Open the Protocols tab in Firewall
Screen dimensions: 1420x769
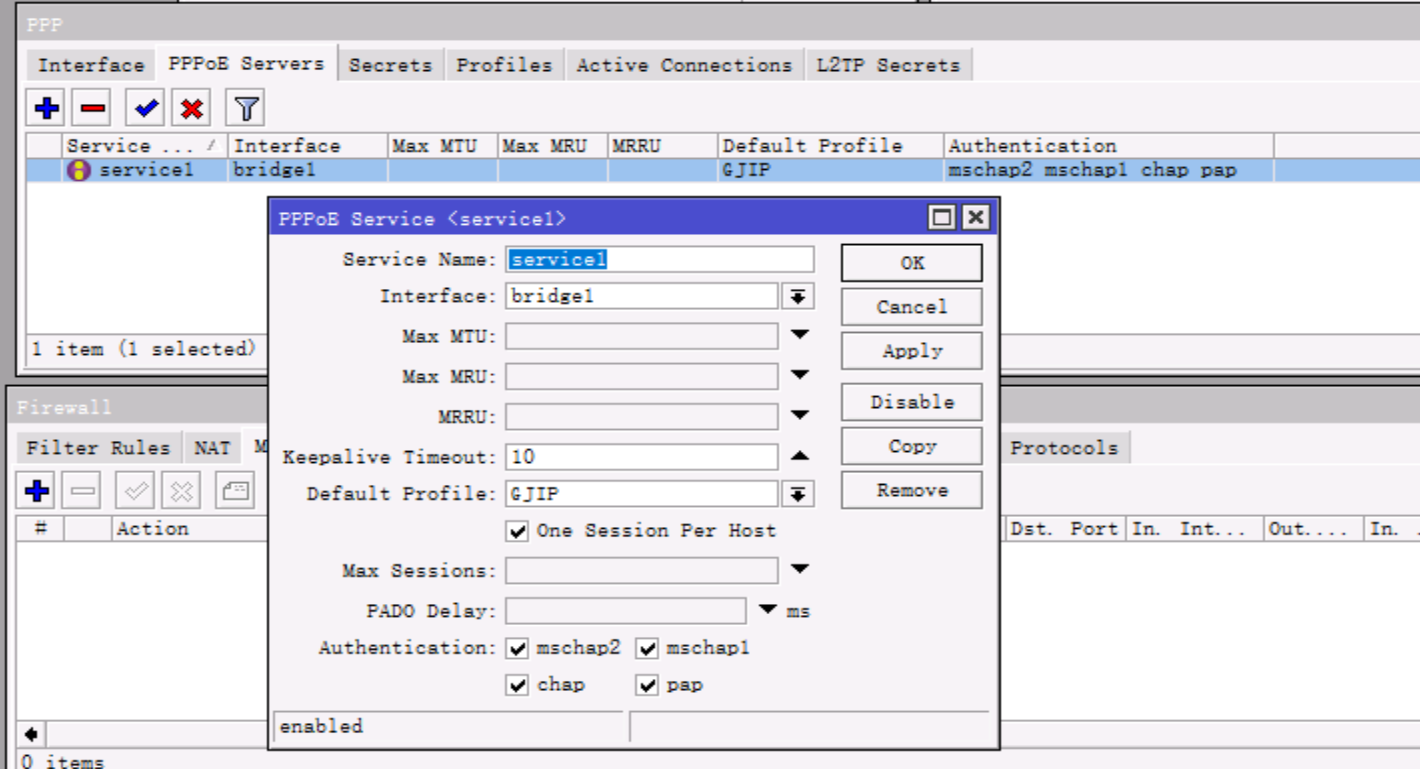pos(1064,448)
